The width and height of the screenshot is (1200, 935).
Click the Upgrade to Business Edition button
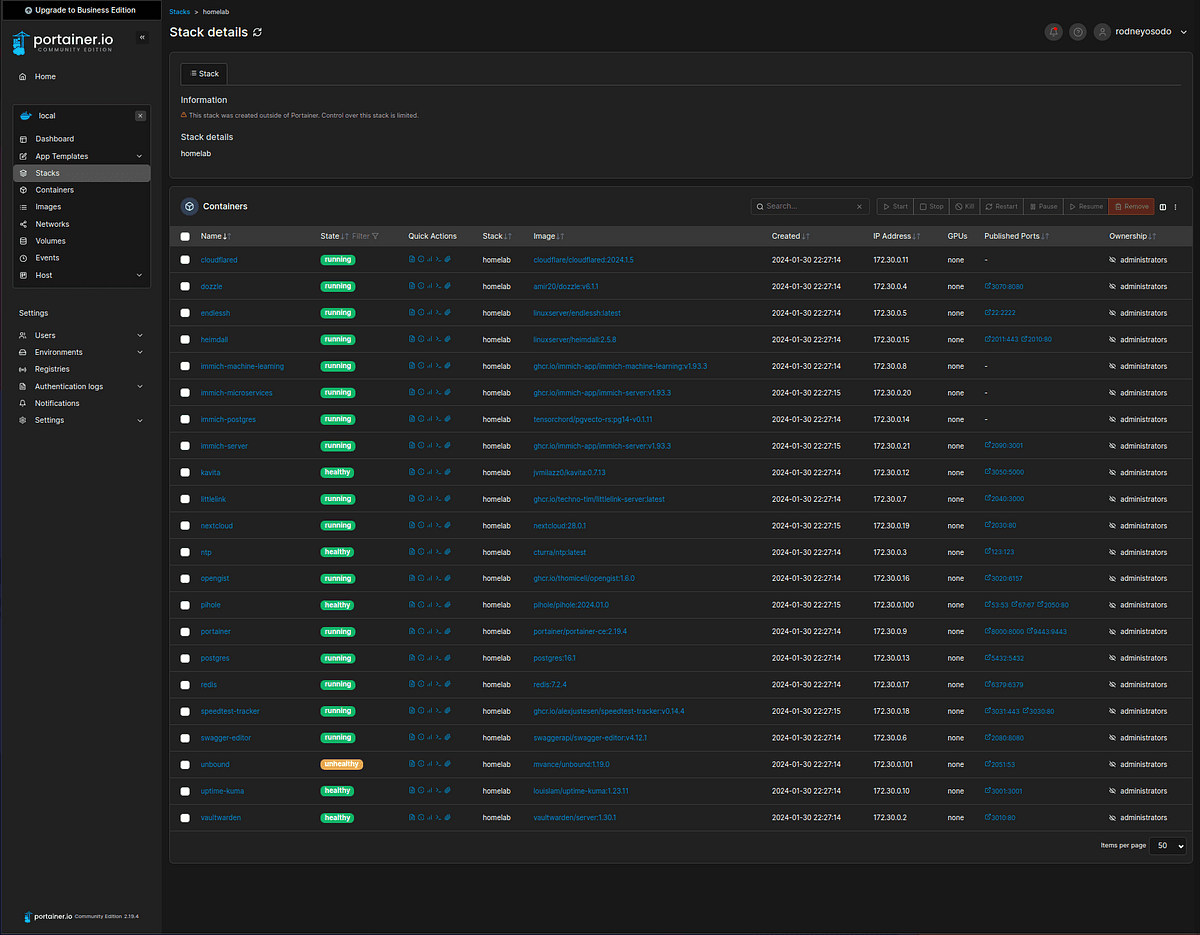[x=80, y=11]
